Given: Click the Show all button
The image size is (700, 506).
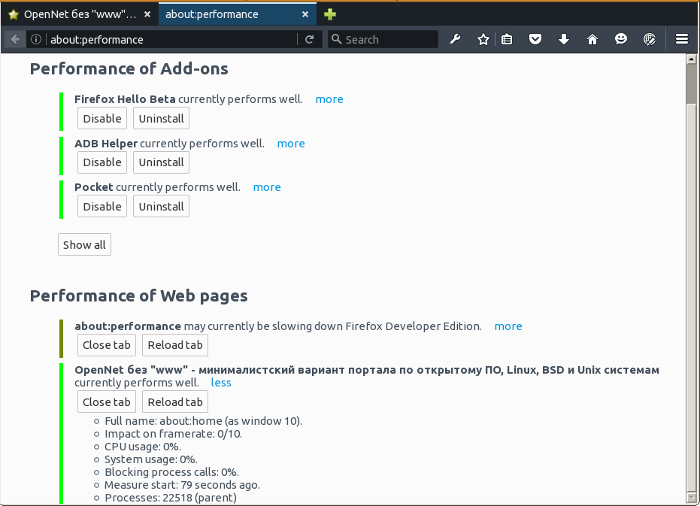Looking at the screenshot, I should click(x=84, y=245).
